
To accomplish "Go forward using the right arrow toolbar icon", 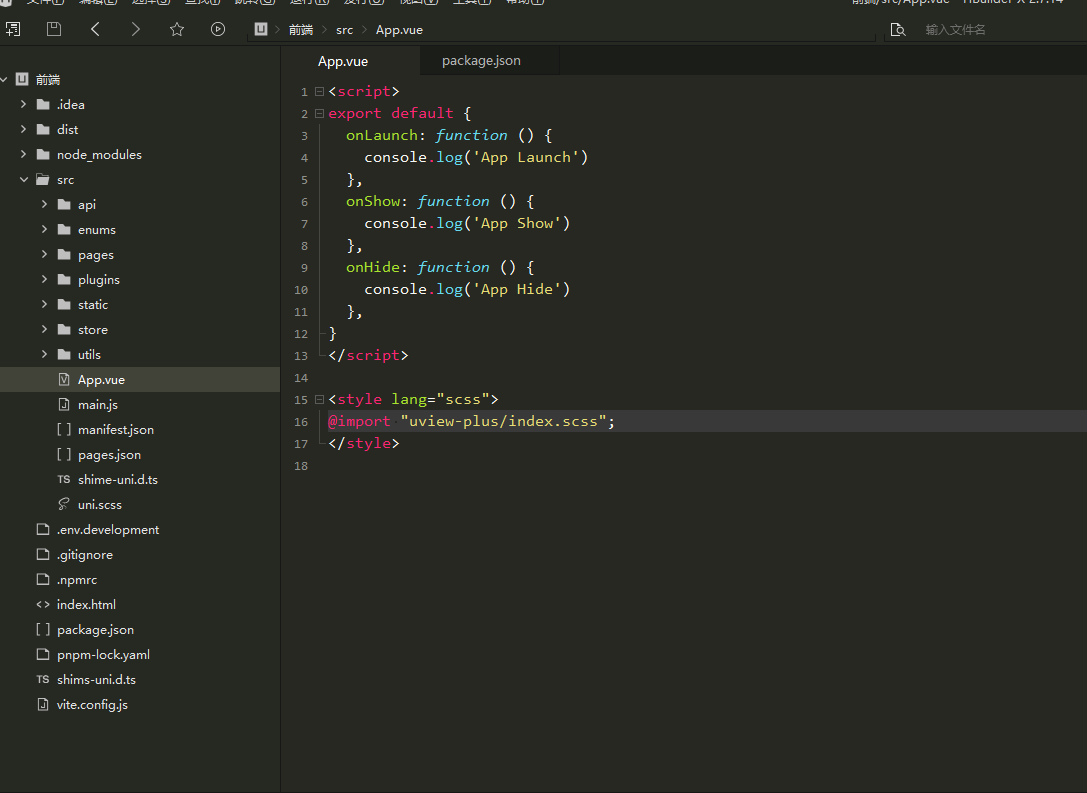I will 136,29.
